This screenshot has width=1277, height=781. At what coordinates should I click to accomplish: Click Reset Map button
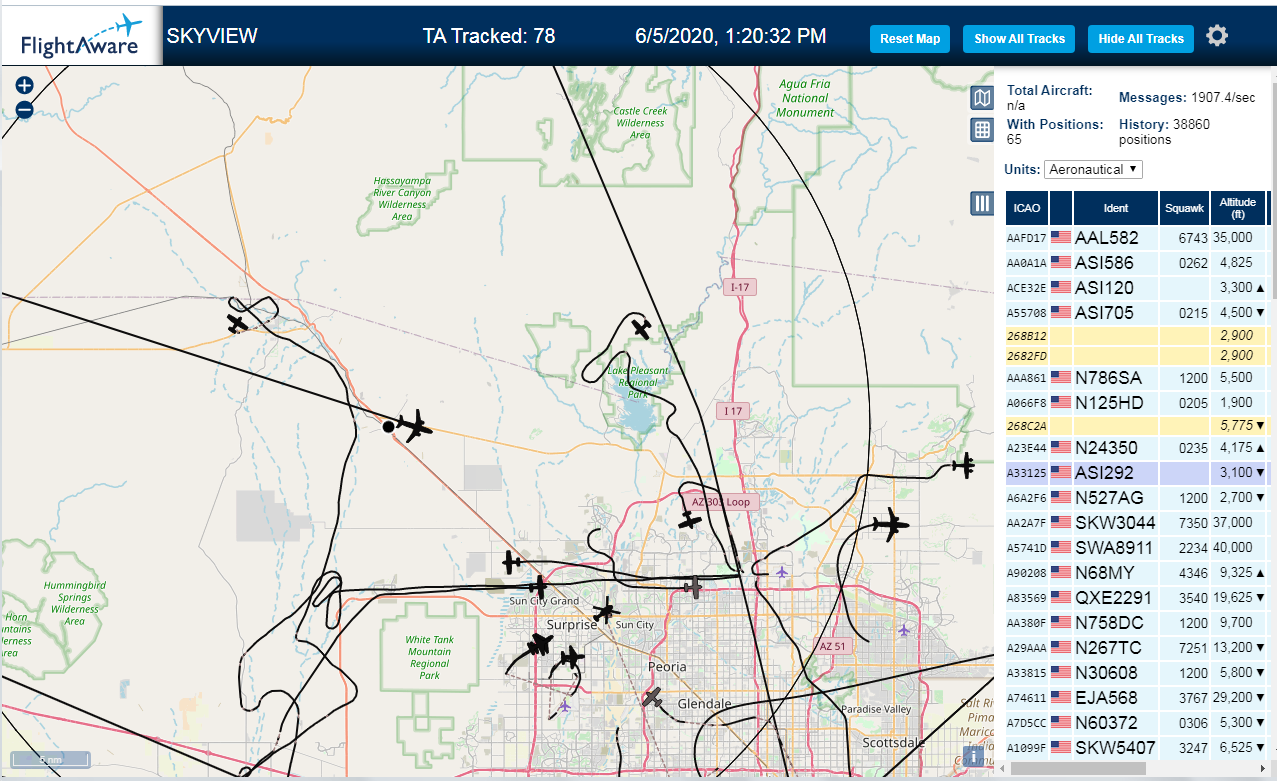pos(910,39)
